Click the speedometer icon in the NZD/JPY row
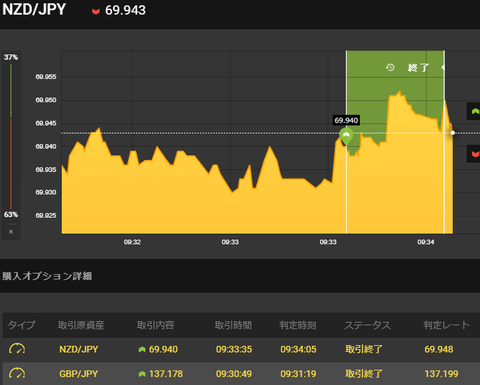 click(x=17, y=349)
